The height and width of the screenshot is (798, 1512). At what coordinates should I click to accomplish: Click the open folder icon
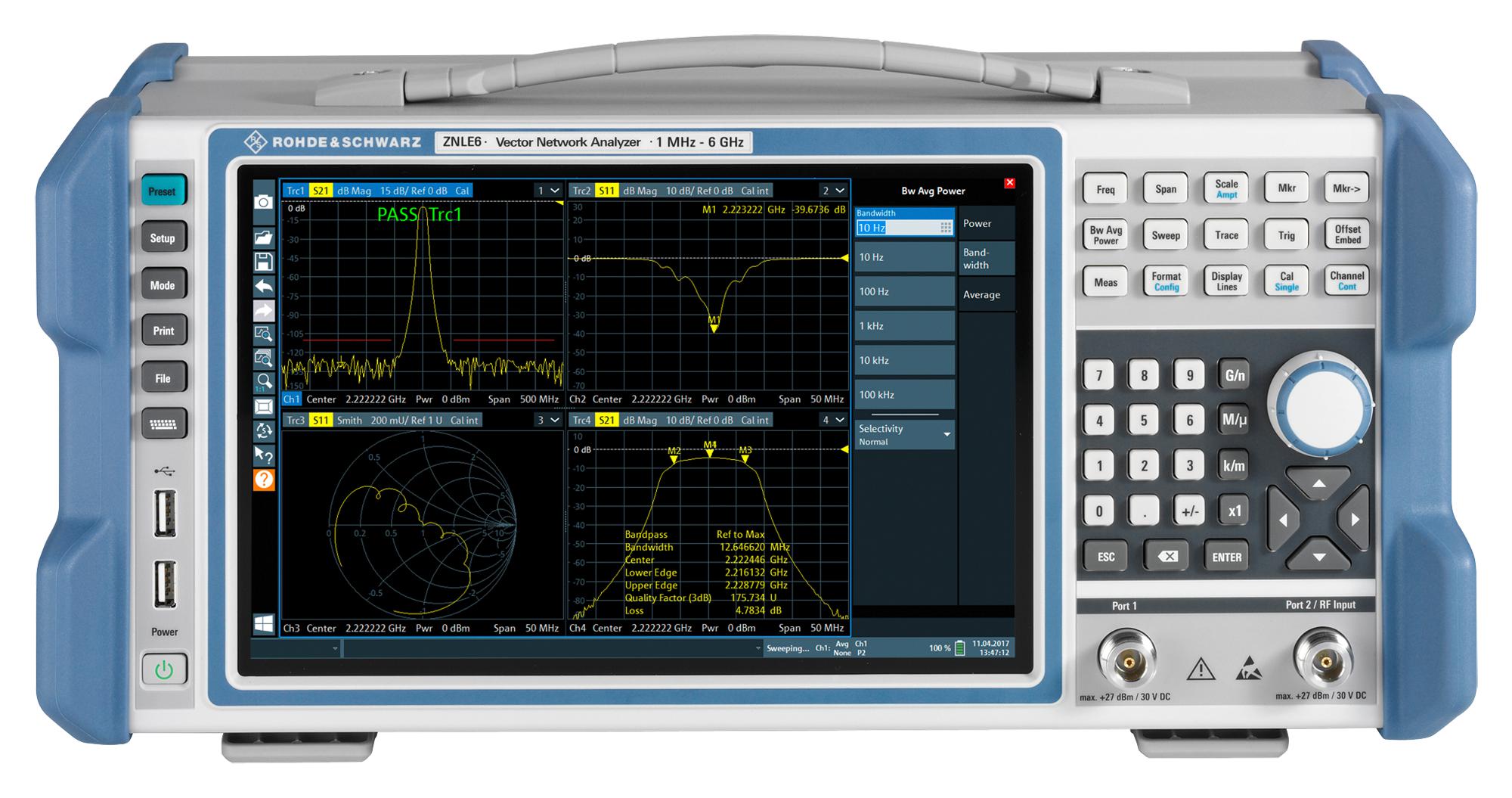263,238
